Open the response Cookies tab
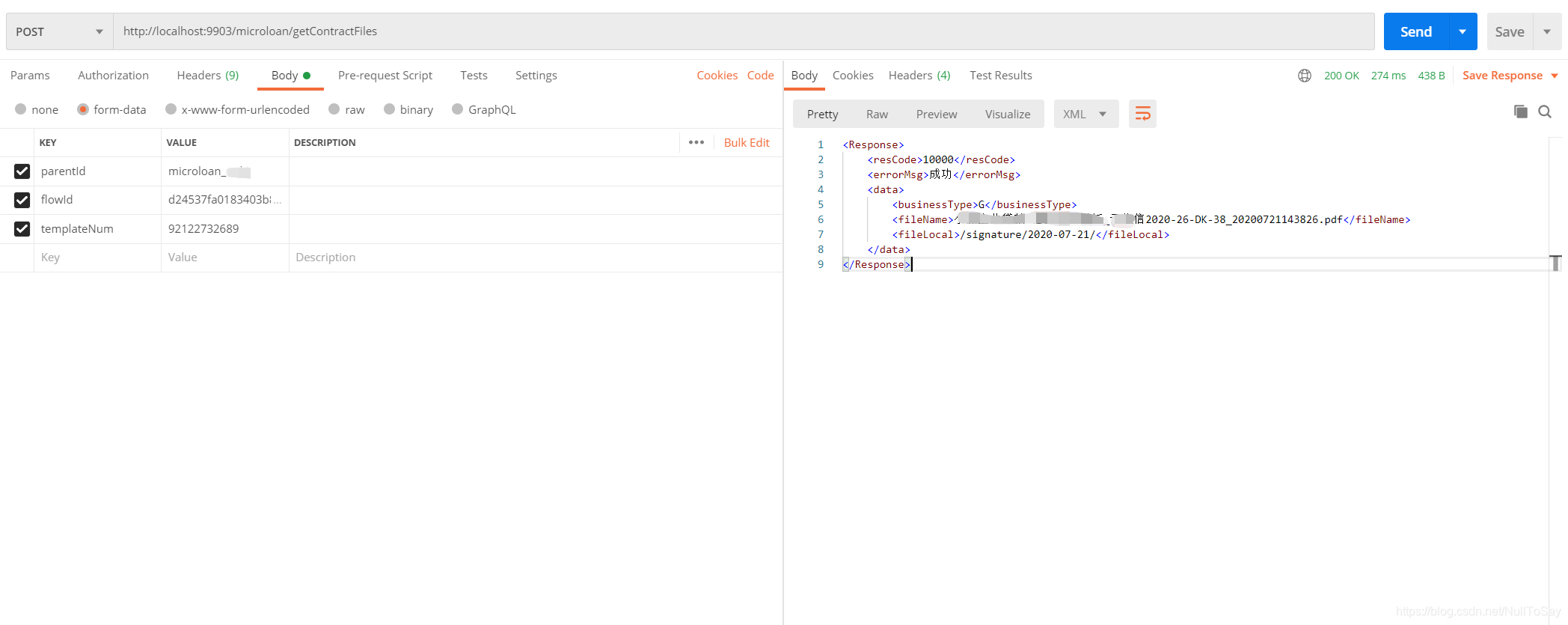The height and width of the screenshot is (625, 1568). 853,76
